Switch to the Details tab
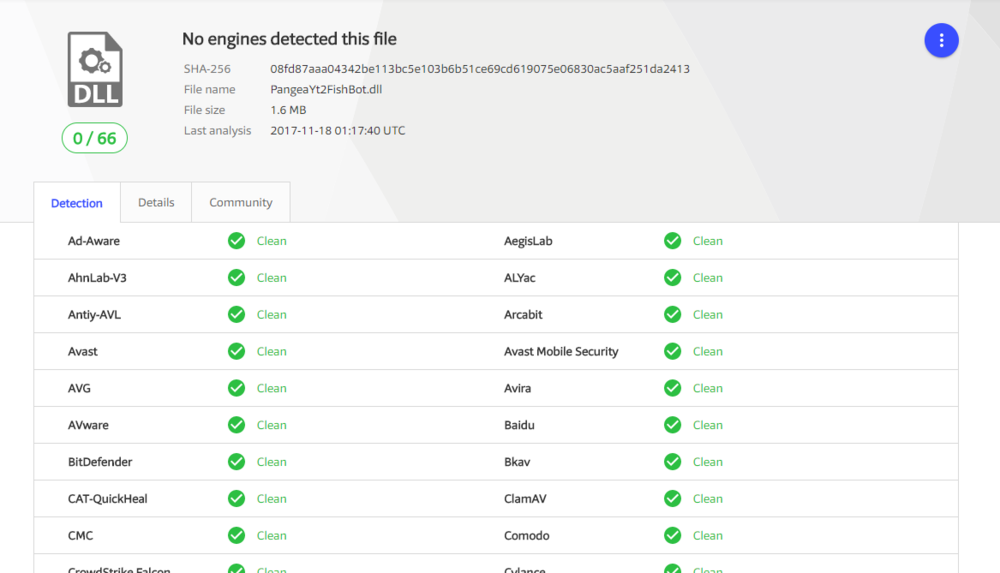This screenshot has width=1000, height=573. click(x=156, y=202)
